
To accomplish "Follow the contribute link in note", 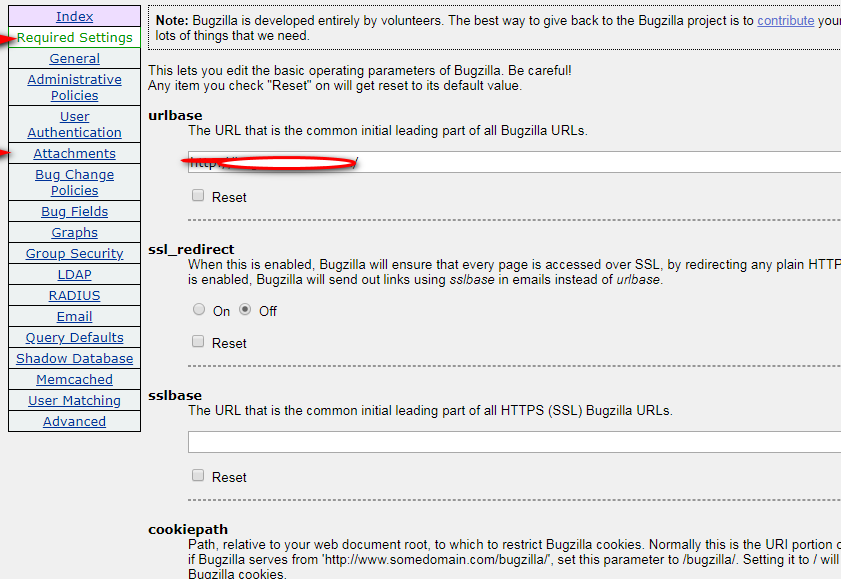I will tap(785, 20).
